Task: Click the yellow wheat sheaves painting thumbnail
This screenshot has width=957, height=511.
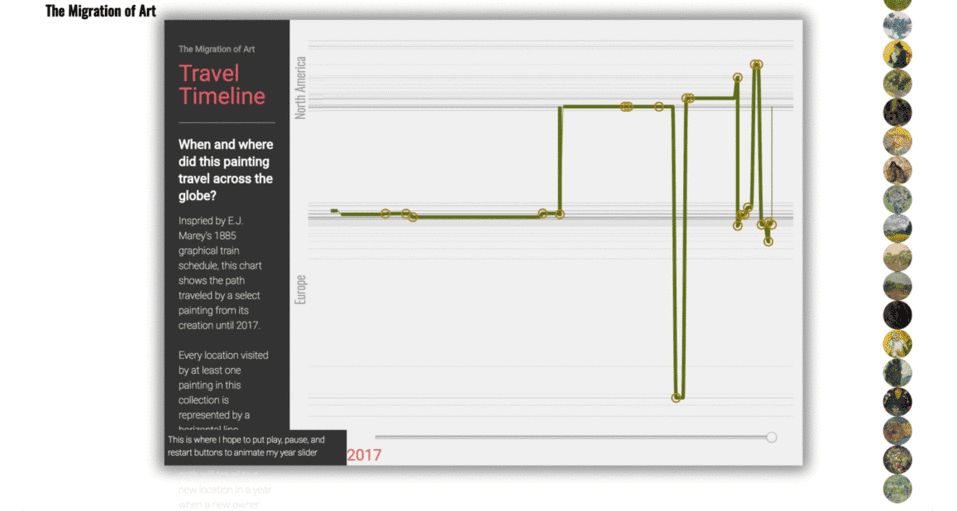Action: pos(898,141)
